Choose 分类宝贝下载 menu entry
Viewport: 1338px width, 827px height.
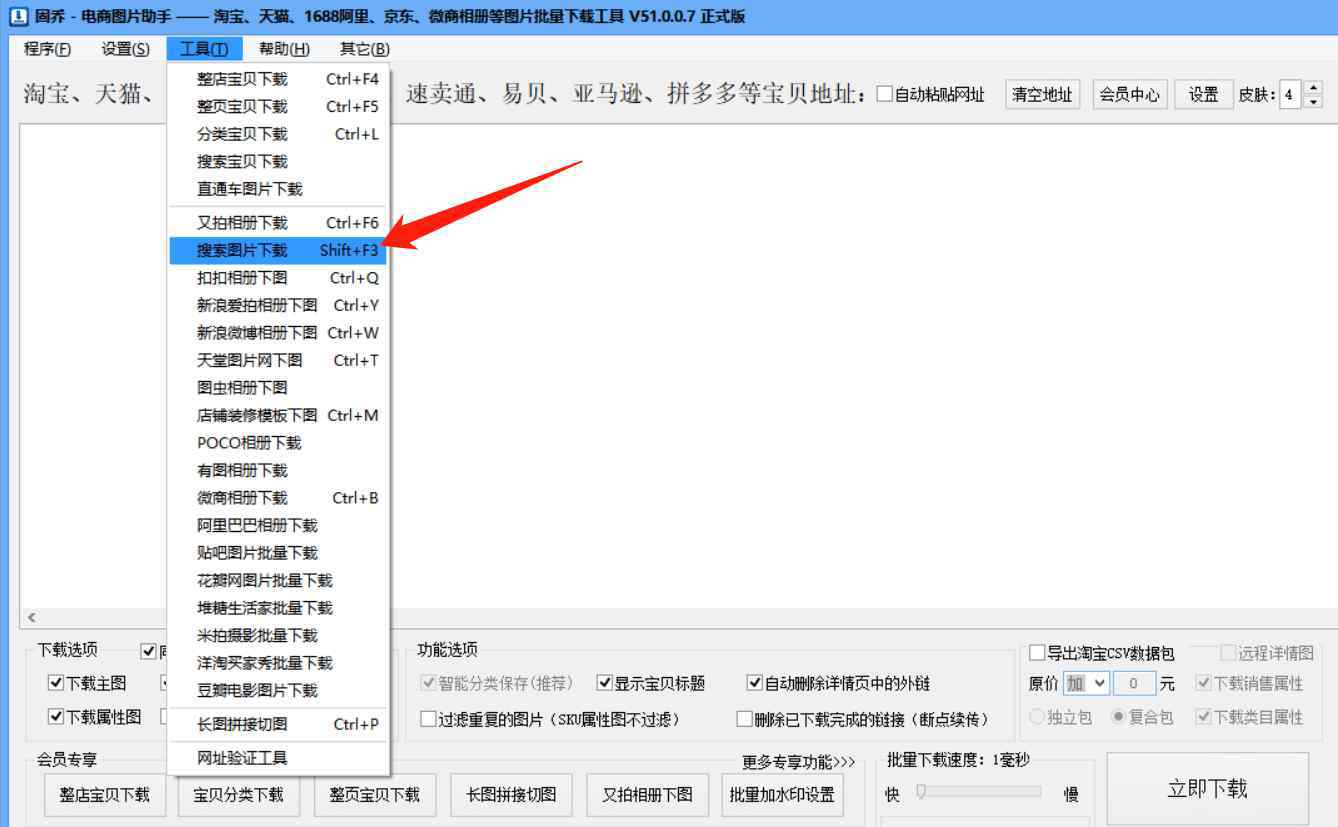pos(278,134)
